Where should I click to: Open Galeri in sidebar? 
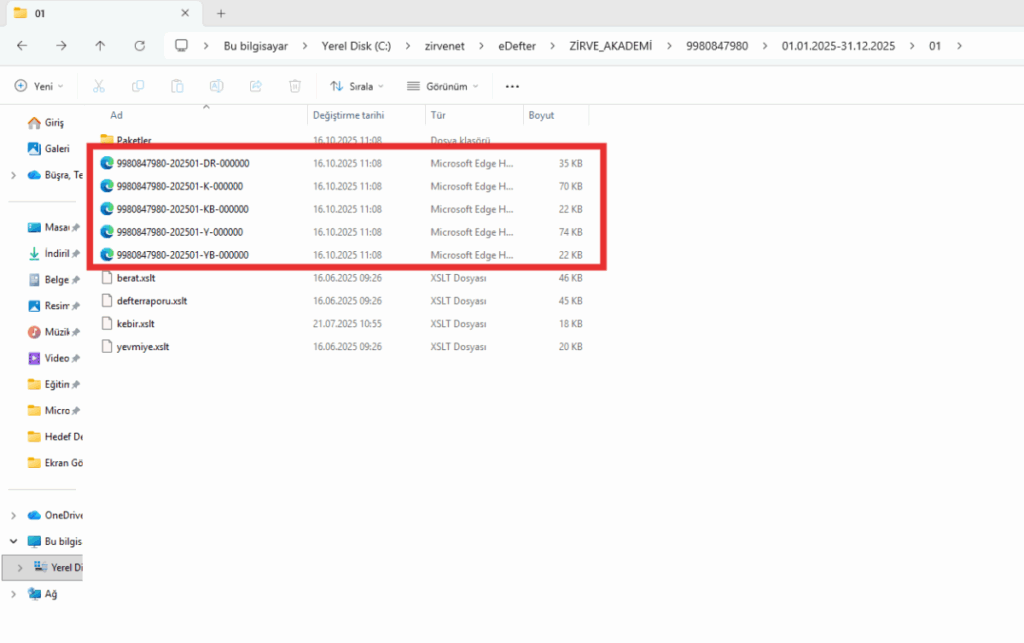[48, 149]
